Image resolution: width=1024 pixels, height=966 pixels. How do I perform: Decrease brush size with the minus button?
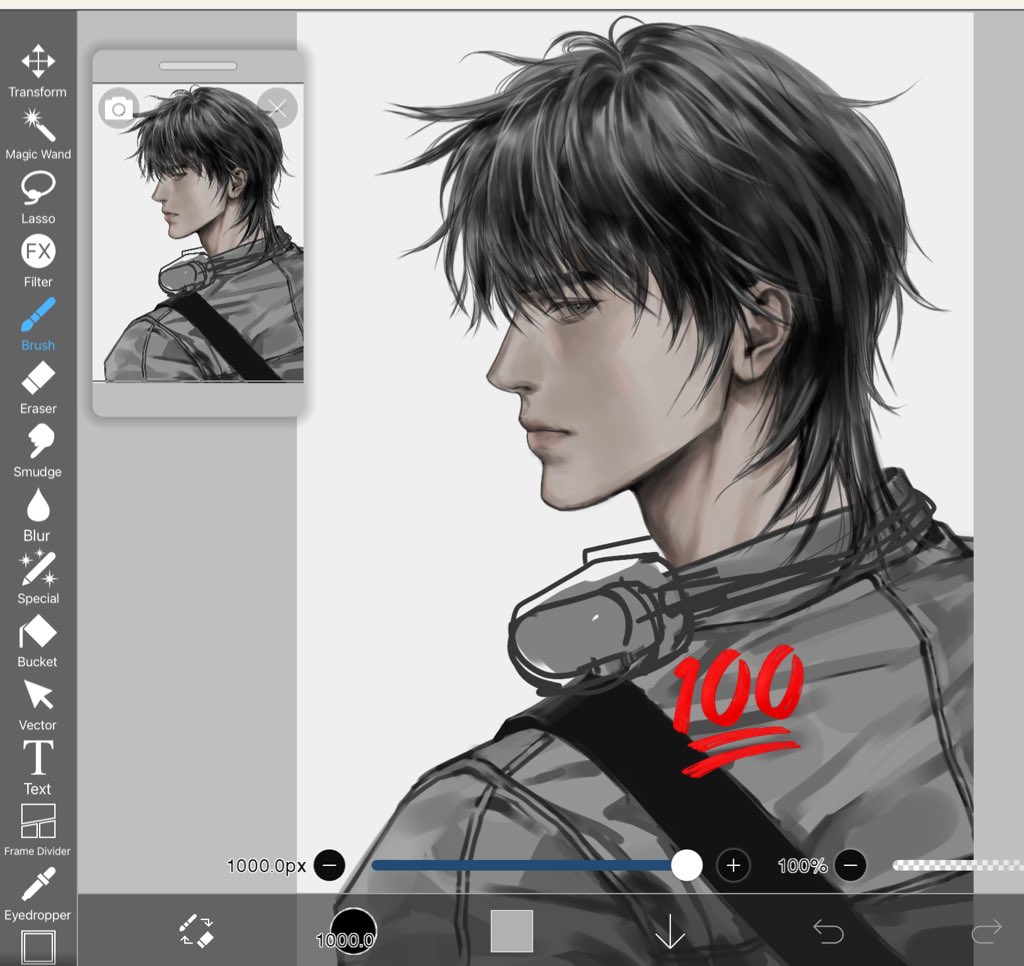330,865
